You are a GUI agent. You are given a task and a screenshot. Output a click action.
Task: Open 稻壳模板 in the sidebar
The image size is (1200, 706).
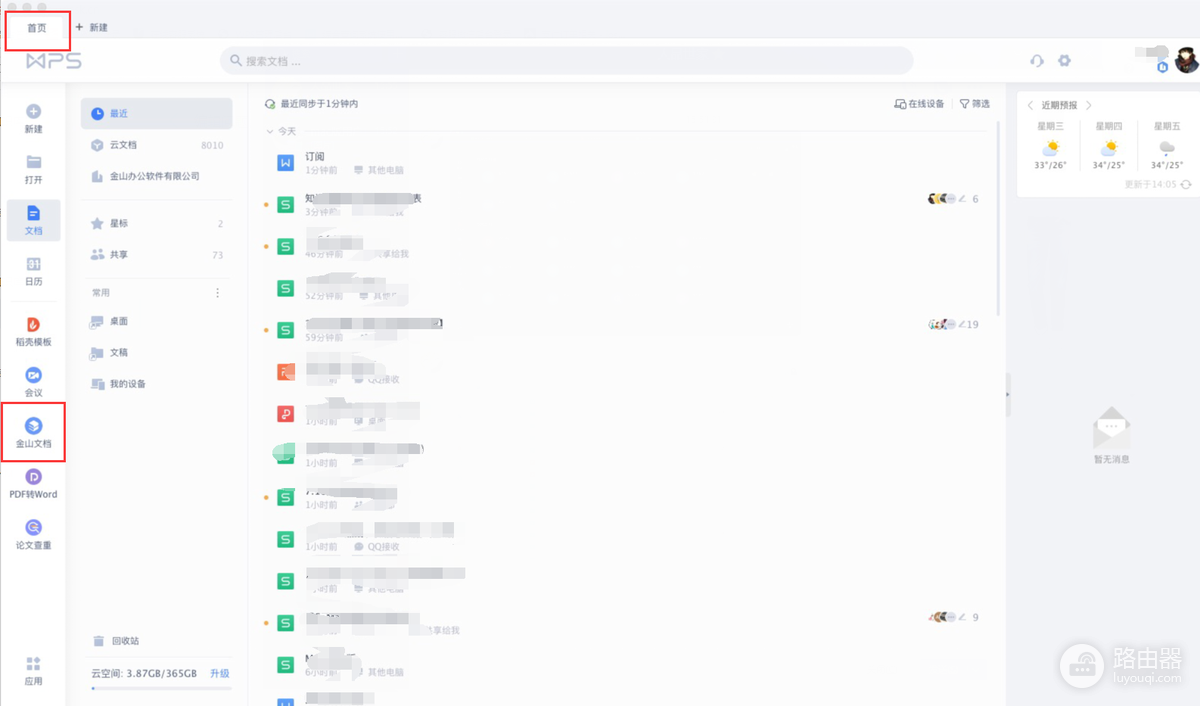click(x=33, y=332)
